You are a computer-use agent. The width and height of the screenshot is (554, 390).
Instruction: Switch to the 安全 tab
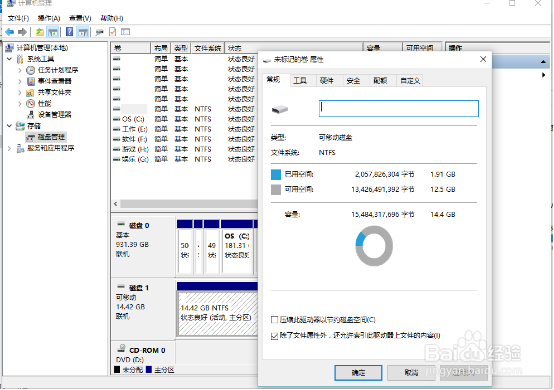tap(353, 81)
